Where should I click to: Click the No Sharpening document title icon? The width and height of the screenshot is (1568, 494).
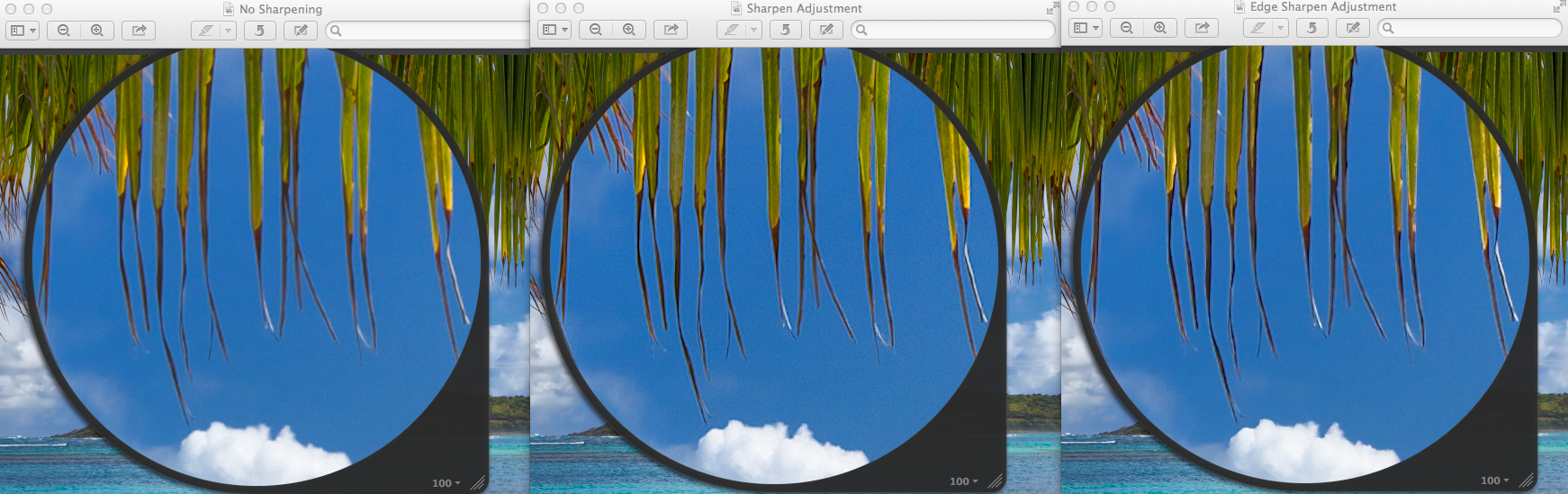[x=229, y=9]
